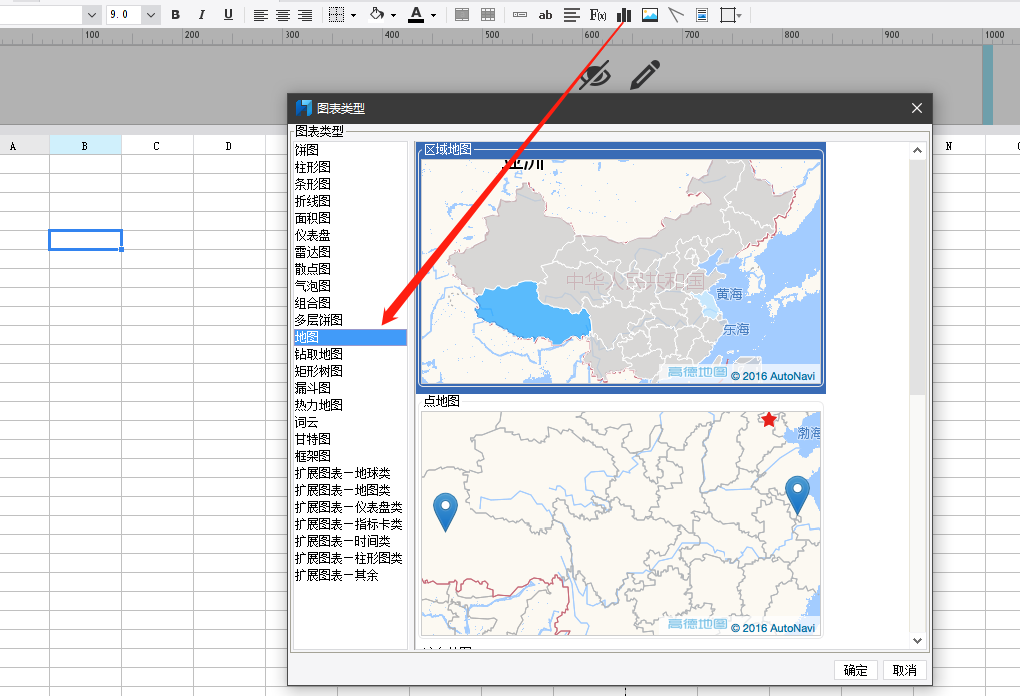
Task: Center align cell text
Action: point(283,14)
